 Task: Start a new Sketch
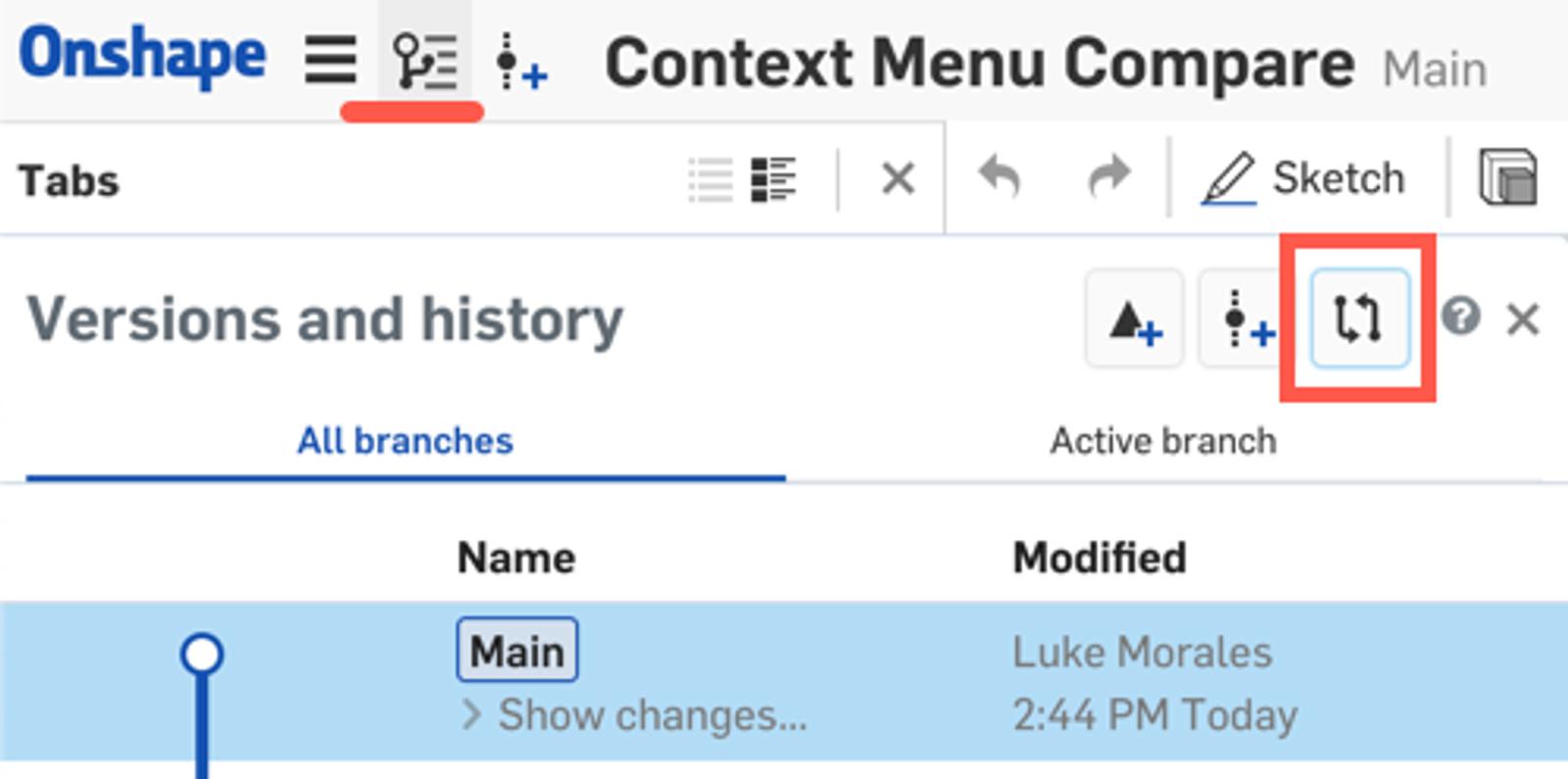point(1305,179)
